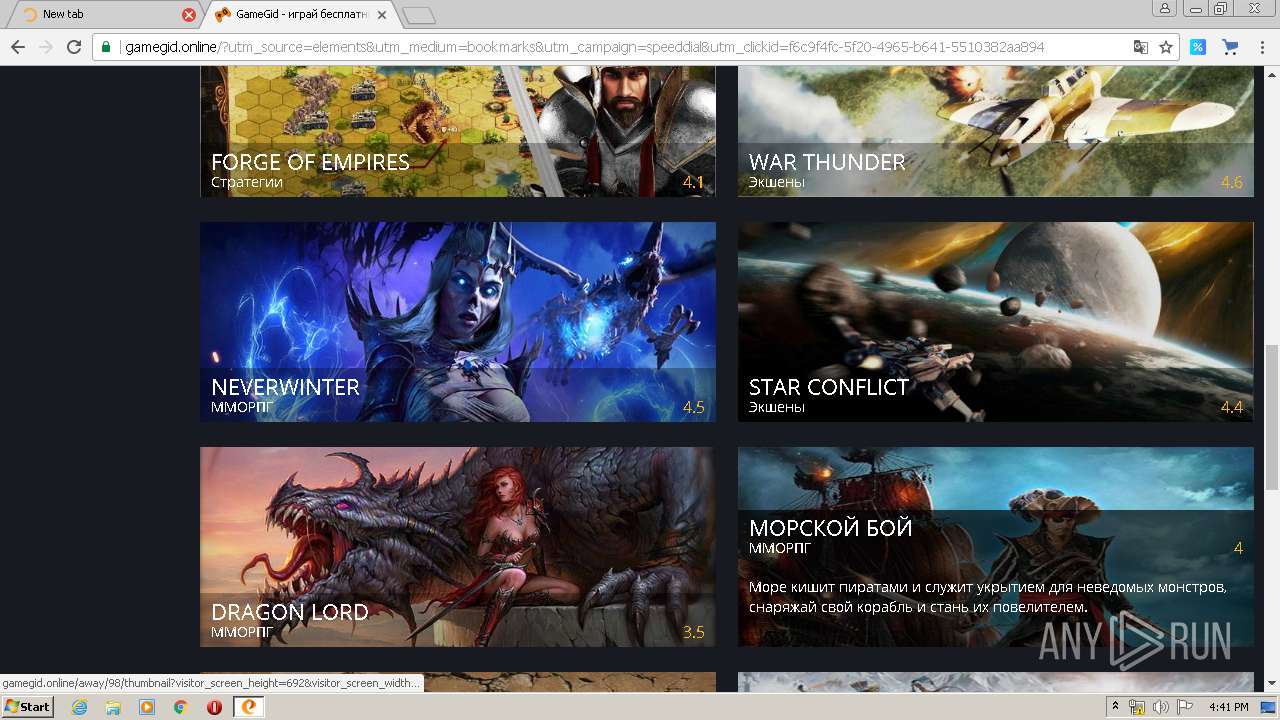The image size is (1280, 720).
Task: Focus the gamegid.online address bar
Action: pyautogui.click(x=620, y=47)
